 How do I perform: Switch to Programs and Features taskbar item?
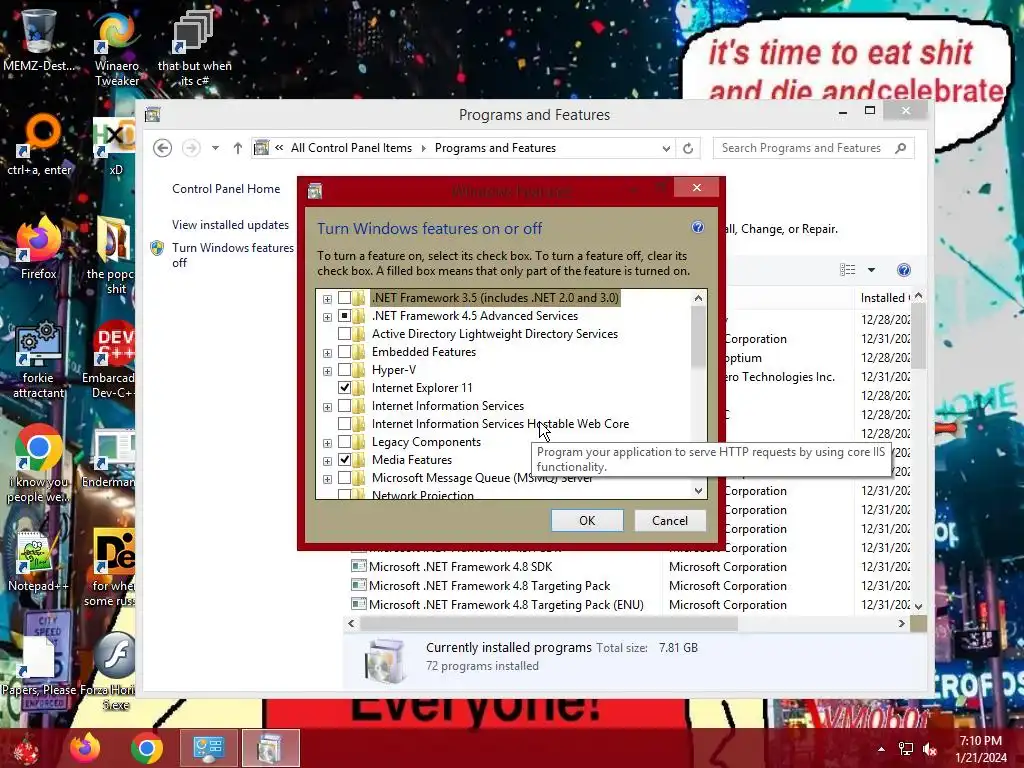point(270,748)
